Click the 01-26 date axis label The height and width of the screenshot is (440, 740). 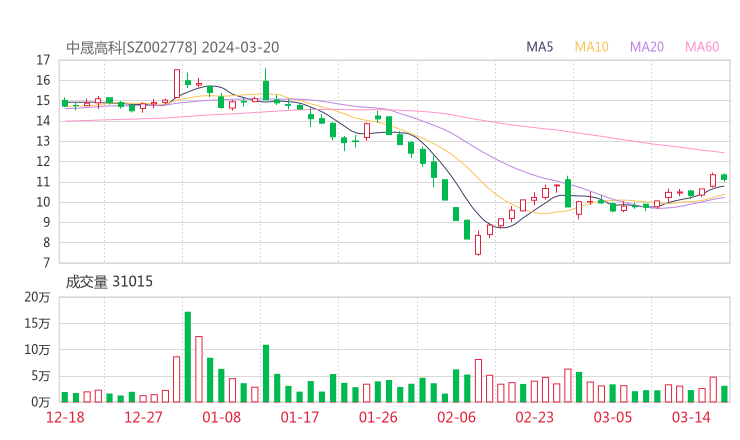coord(378,417)
